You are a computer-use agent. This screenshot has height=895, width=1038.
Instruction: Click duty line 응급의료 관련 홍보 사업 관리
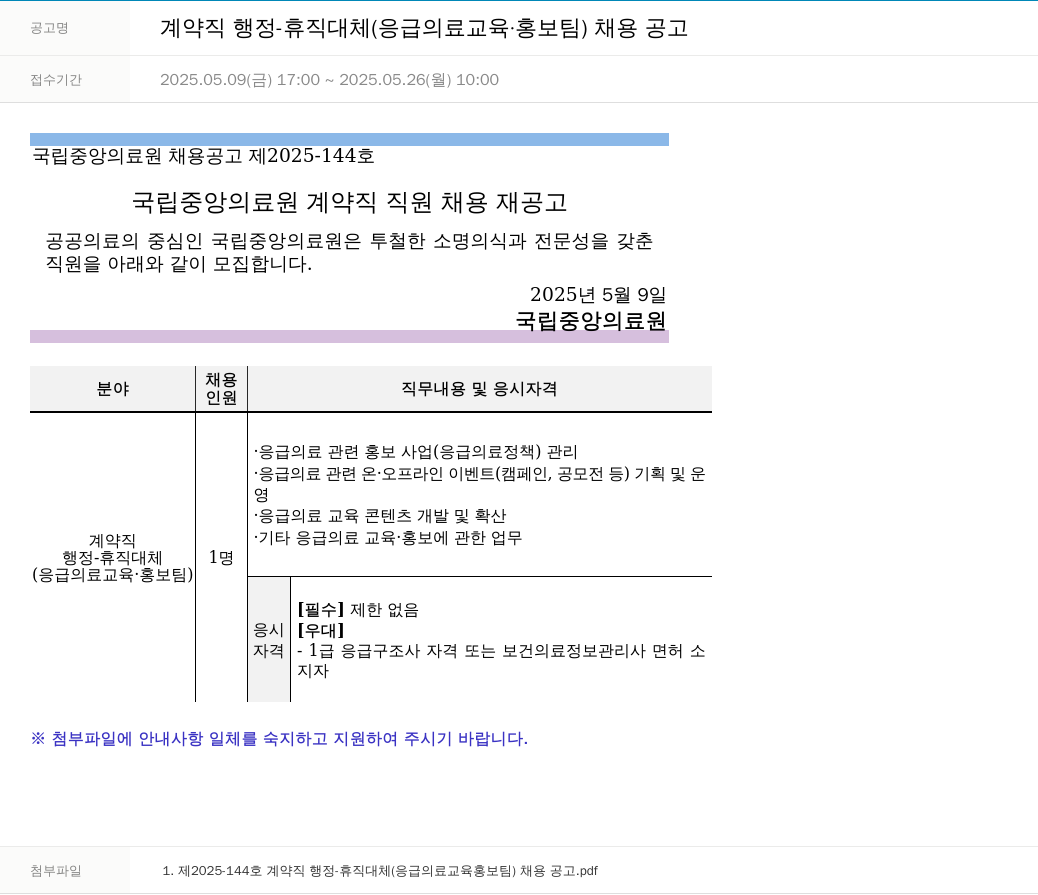pos(416,452)
